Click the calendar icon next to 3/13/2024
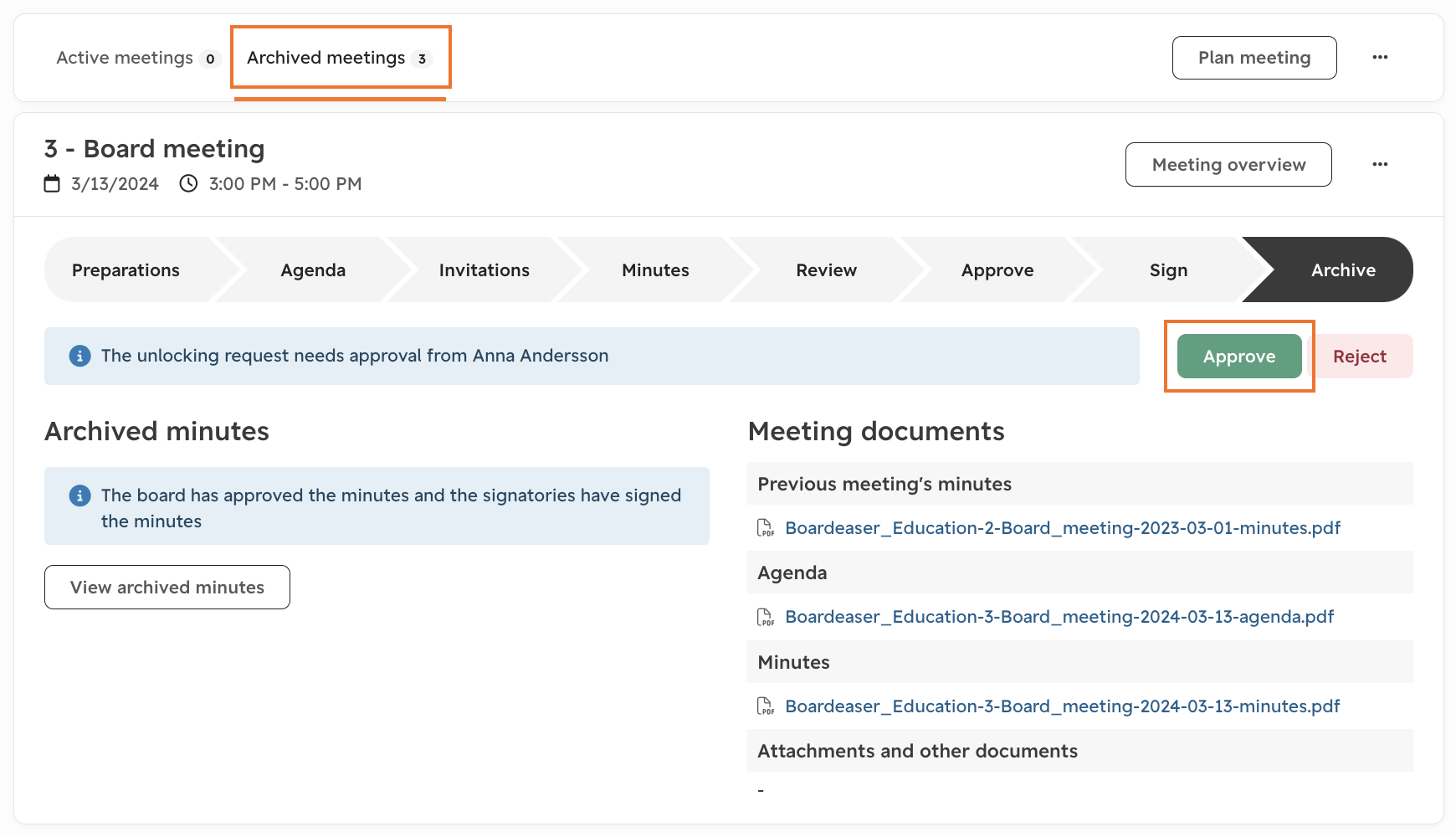 pos(52,183)
